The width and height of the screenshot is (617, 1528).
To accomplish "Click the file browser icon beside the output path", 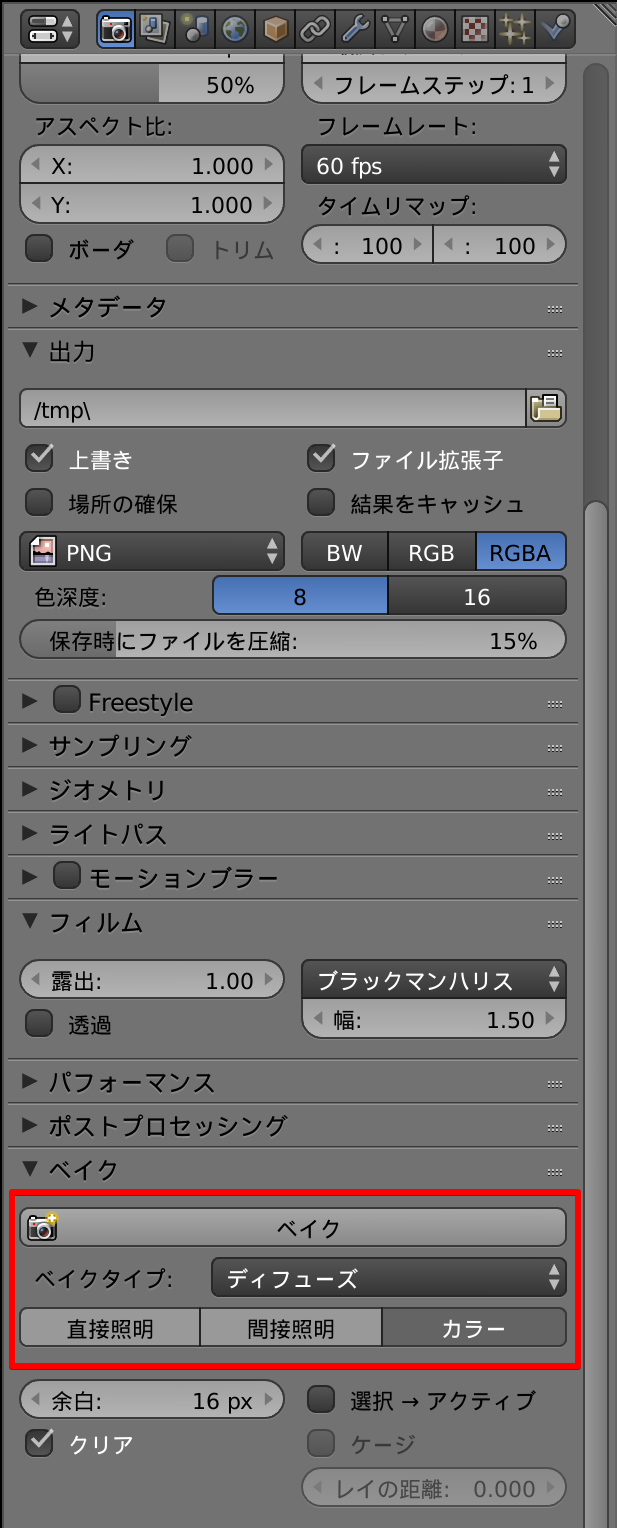I will pyautogui.click(x=546, y=408).
